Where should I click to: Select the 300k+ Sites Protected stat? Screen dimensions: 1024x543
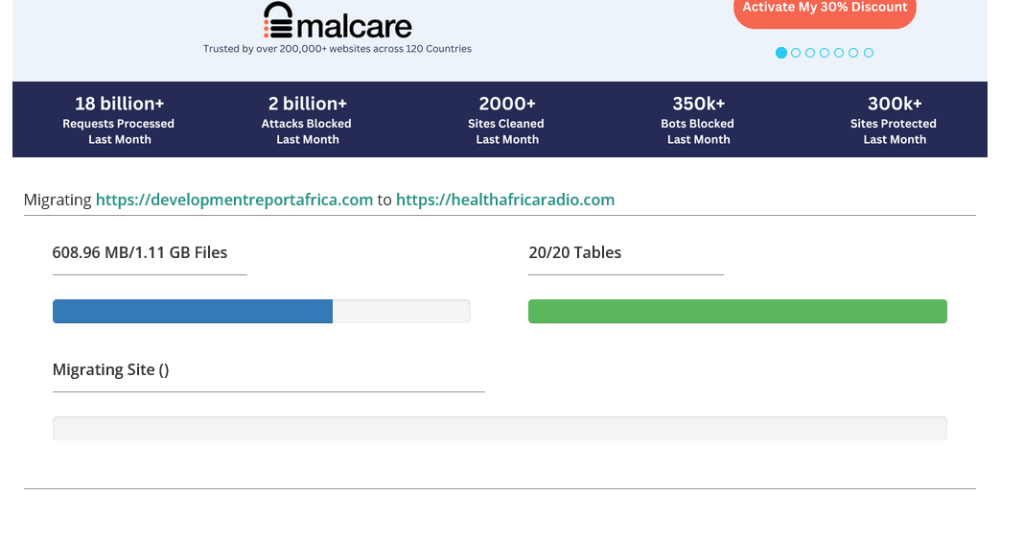tap(894, 120)
